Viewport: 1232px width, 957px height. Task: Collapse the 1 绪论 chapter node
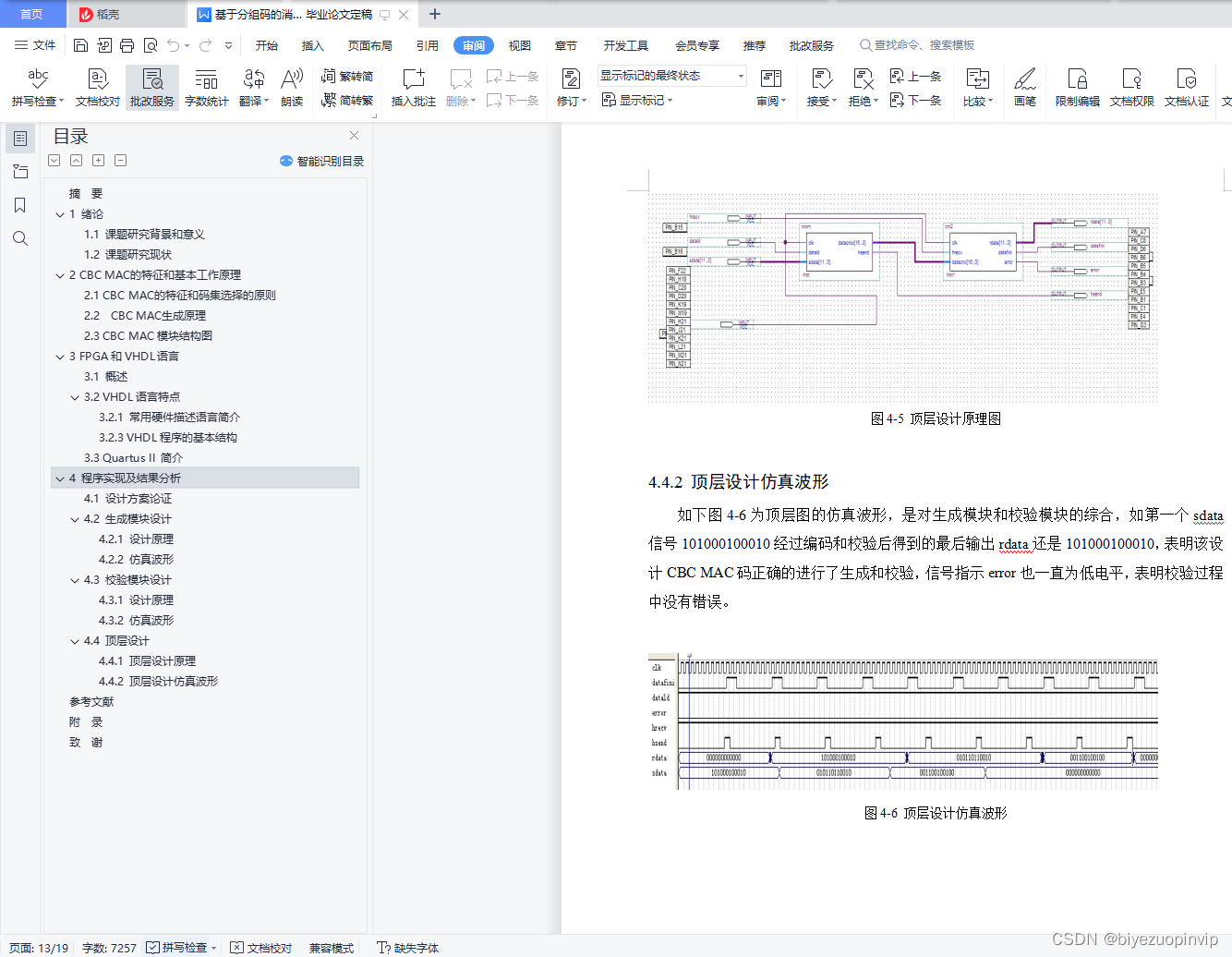60,214
